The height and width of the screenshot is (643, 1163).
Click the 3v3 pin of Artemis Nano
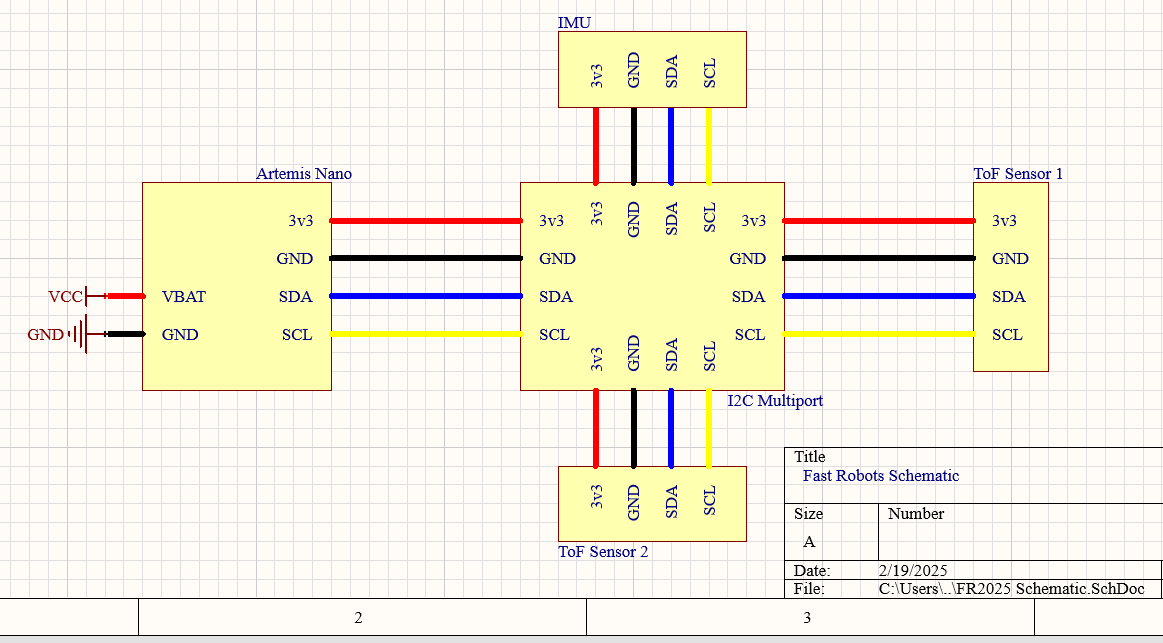point(300,221)
